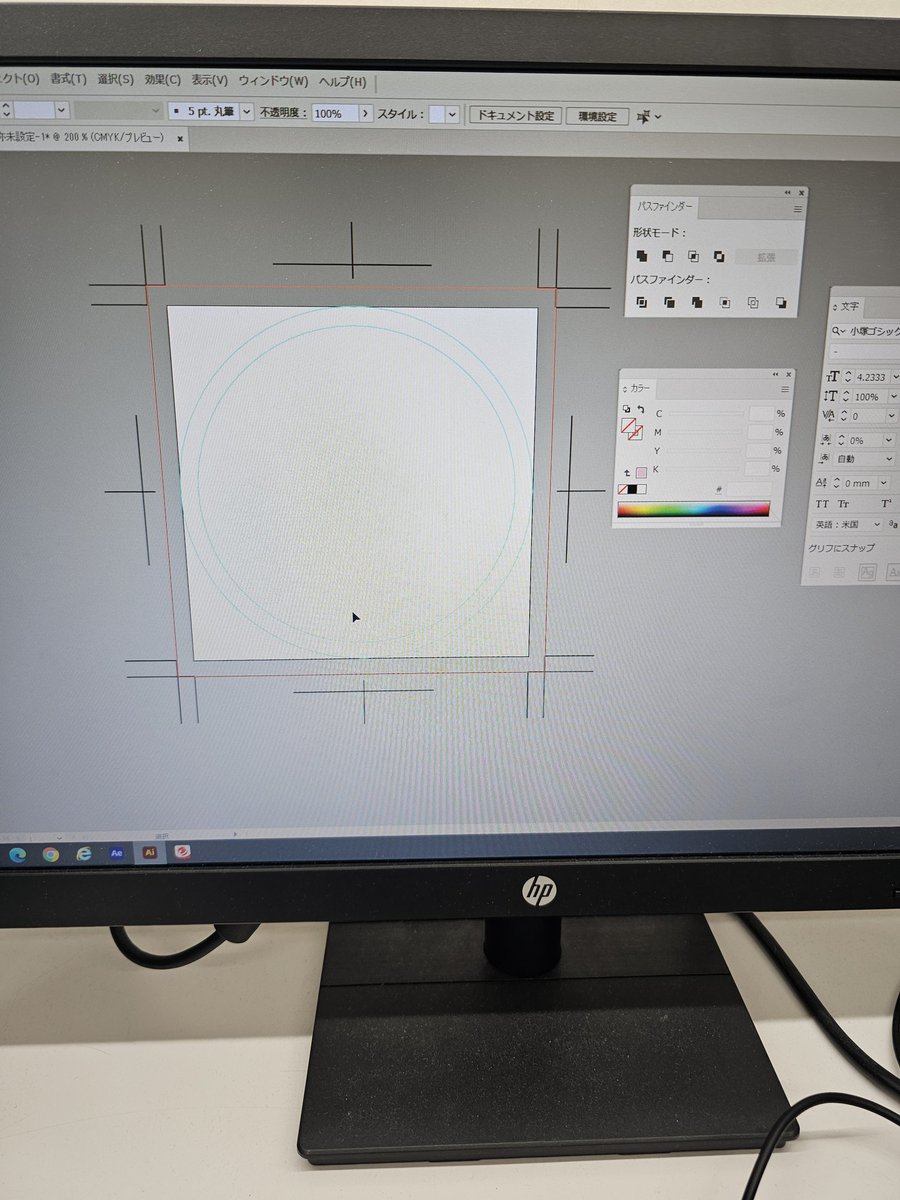Close the Color panel
900x1200 pixels.
click(x=788, y=373)
